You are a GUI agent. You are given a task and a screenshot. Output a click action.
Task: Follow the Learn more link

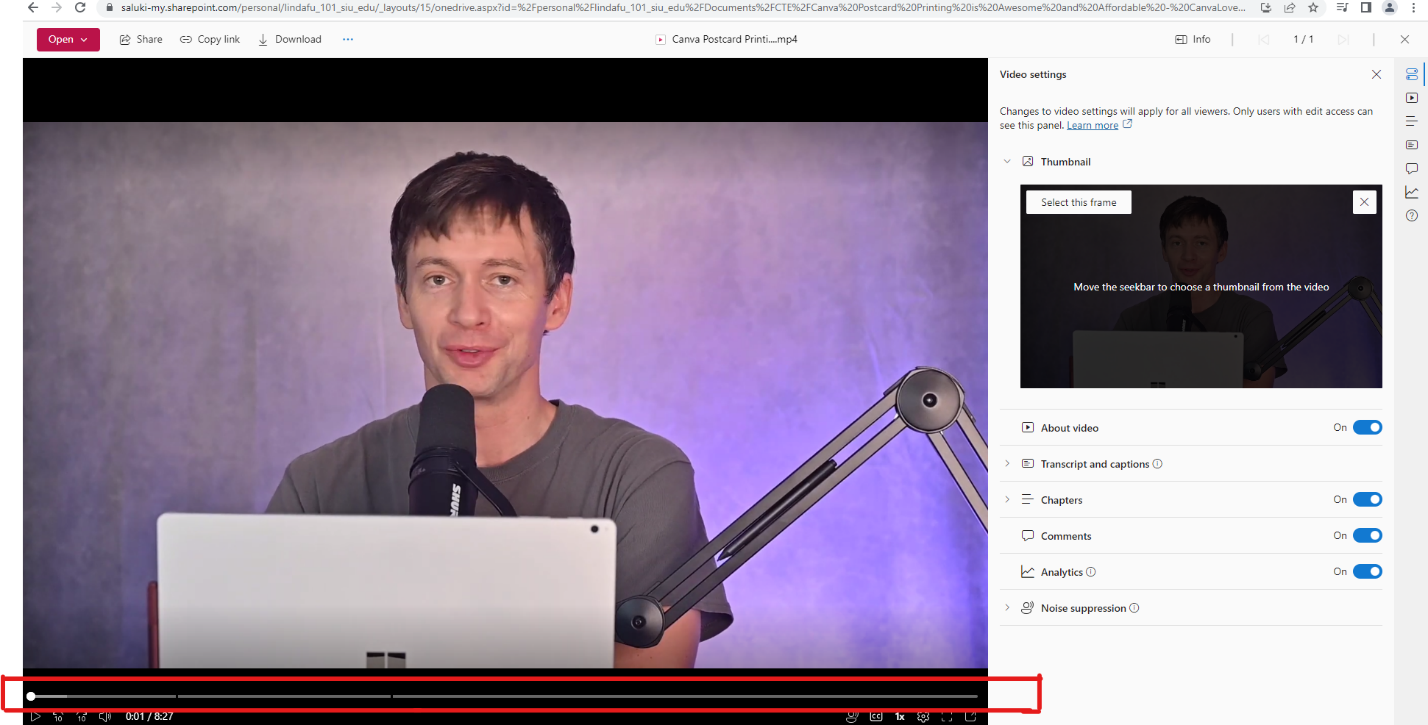(x=1092, y=125)
